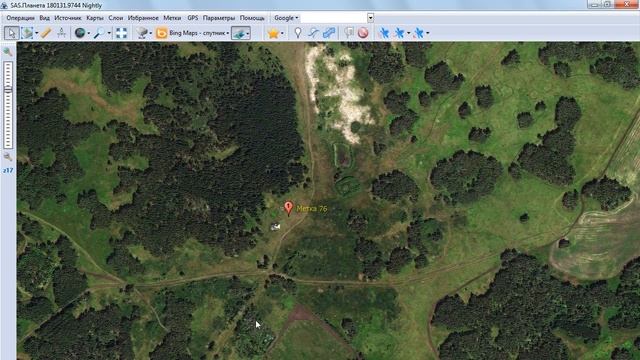Open the magnifier dropdown arrow
Image resolution: width=640 pixels, height=360 pixels.
109,33
